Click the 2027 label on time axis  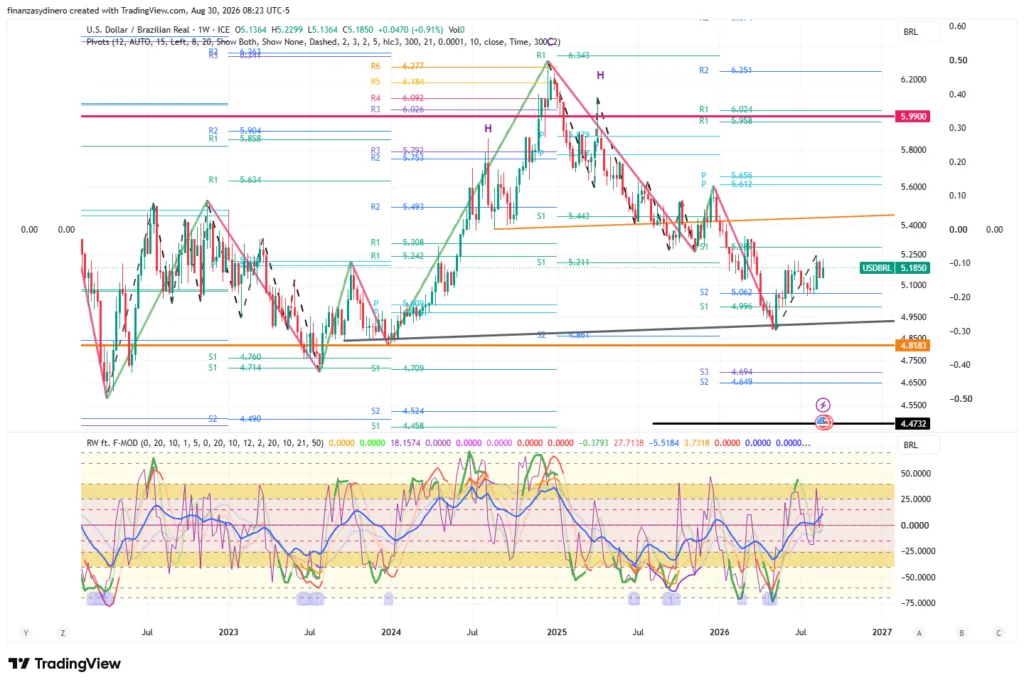(x=882, y=632)
